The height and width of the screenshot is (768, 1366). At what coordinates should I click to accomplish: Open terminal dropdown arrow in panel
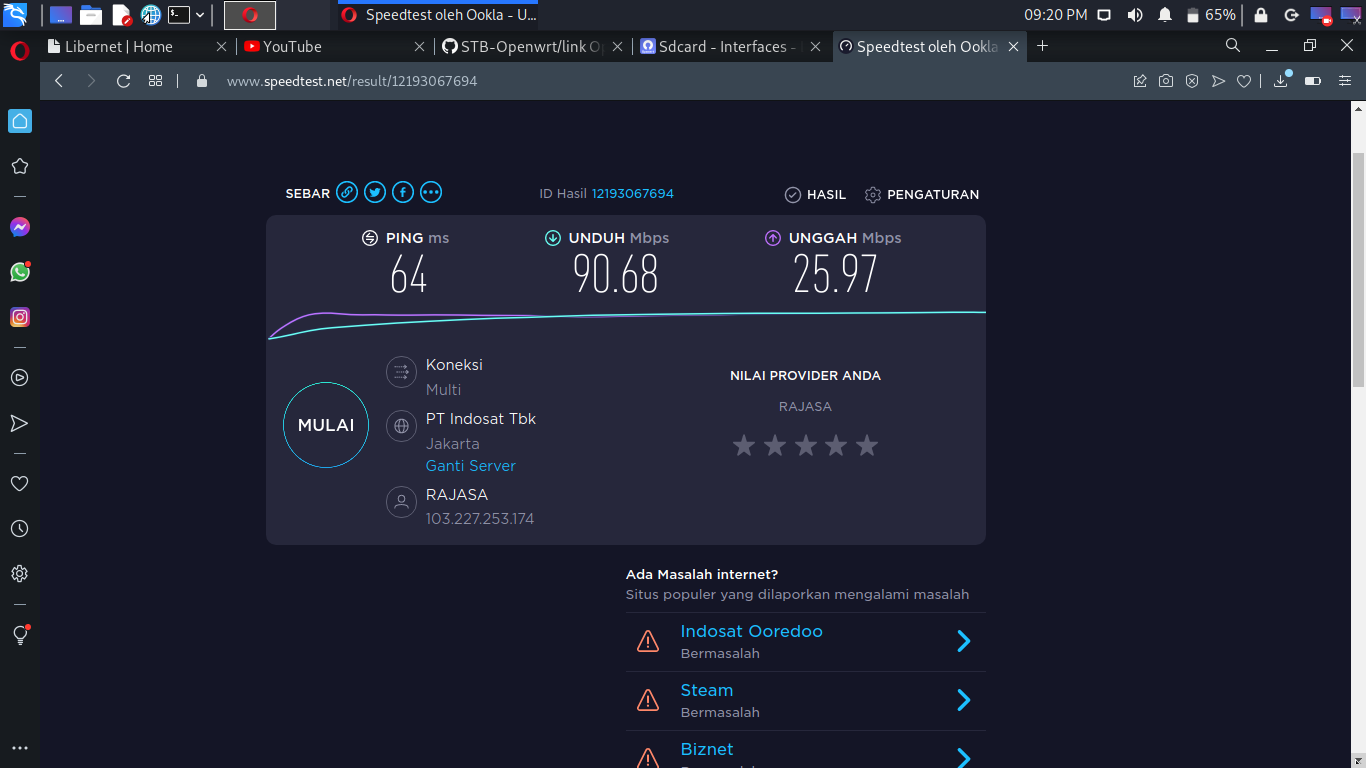tap(200, 15)
